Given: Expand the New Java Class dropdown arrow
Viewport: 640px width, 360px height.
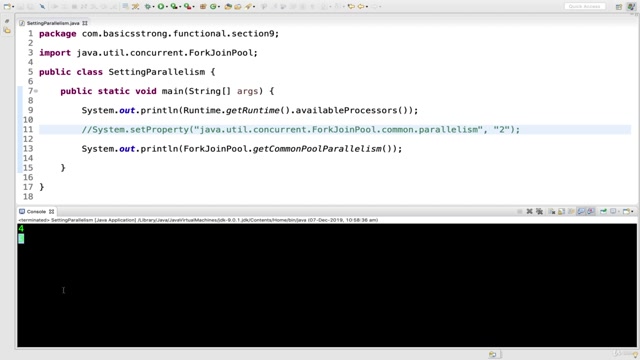Looking at the screenshot, I should (219, 7).
